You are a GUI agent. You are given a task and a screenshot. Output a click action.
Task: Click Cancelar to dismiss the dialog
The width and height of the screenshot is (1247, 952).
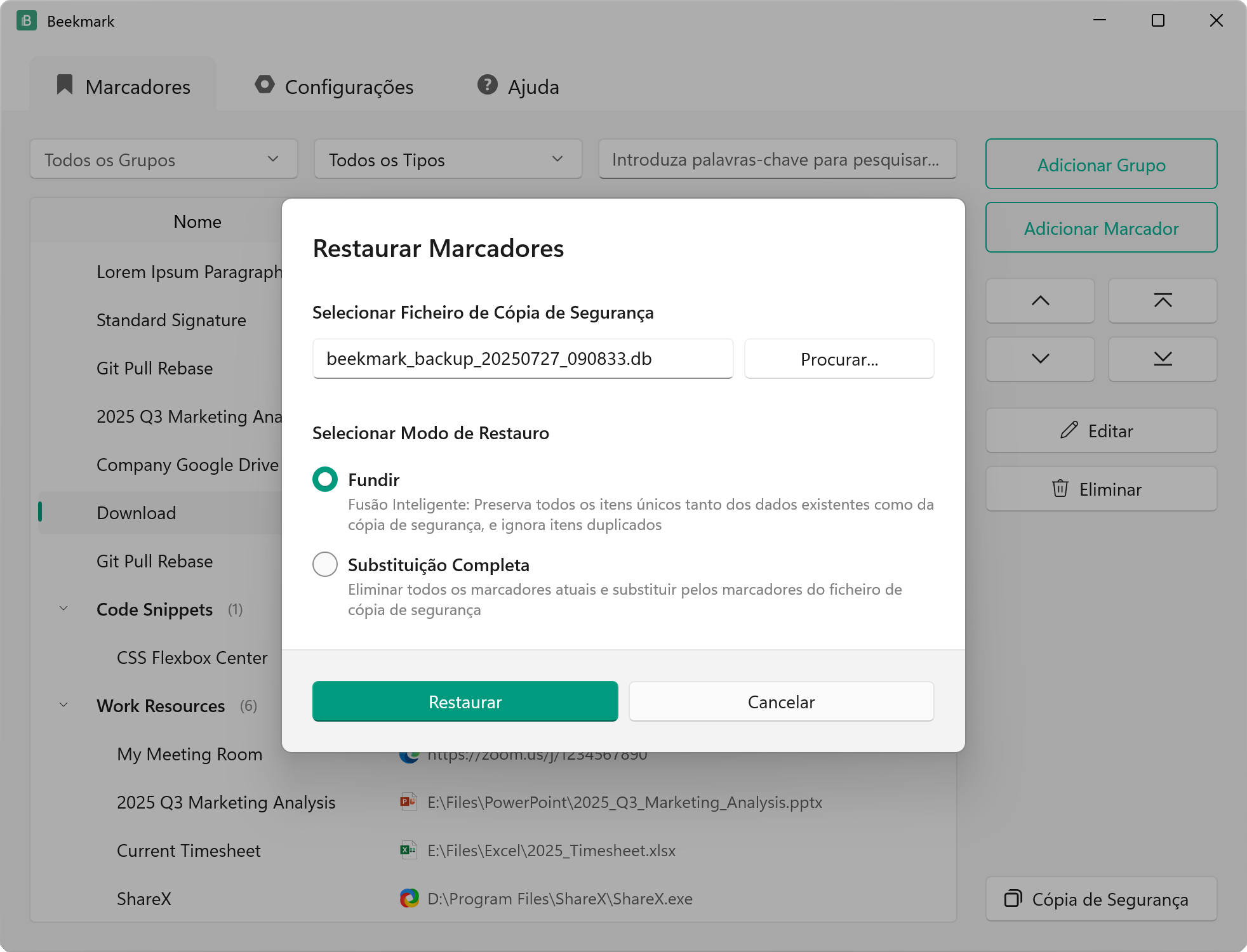(782, 701)
